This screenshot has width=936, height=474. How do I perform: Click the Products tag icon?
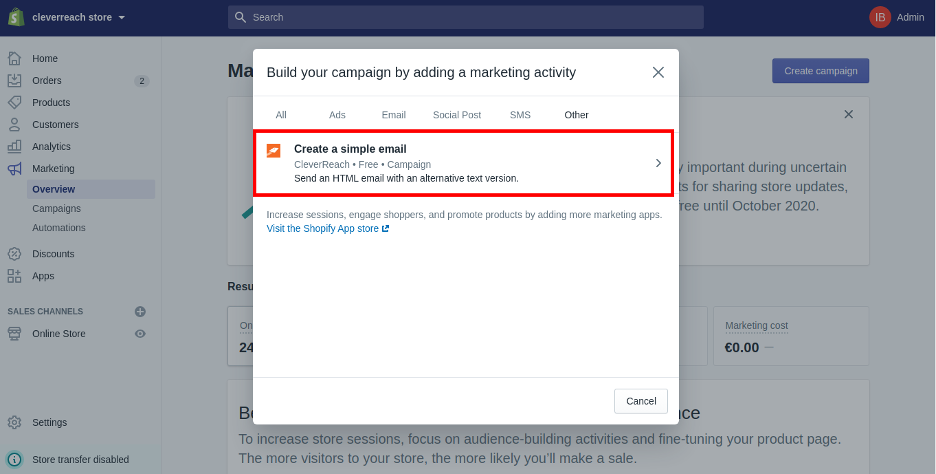[14, 102]
